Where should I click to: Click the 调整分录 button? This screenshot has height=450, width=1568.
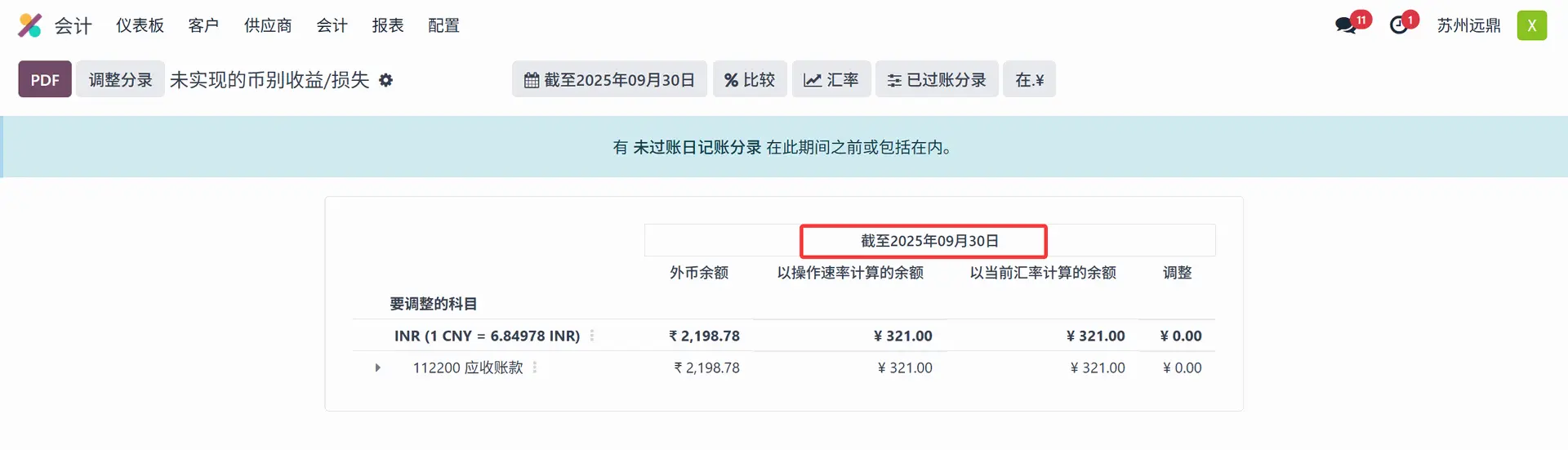coord(120,79)
